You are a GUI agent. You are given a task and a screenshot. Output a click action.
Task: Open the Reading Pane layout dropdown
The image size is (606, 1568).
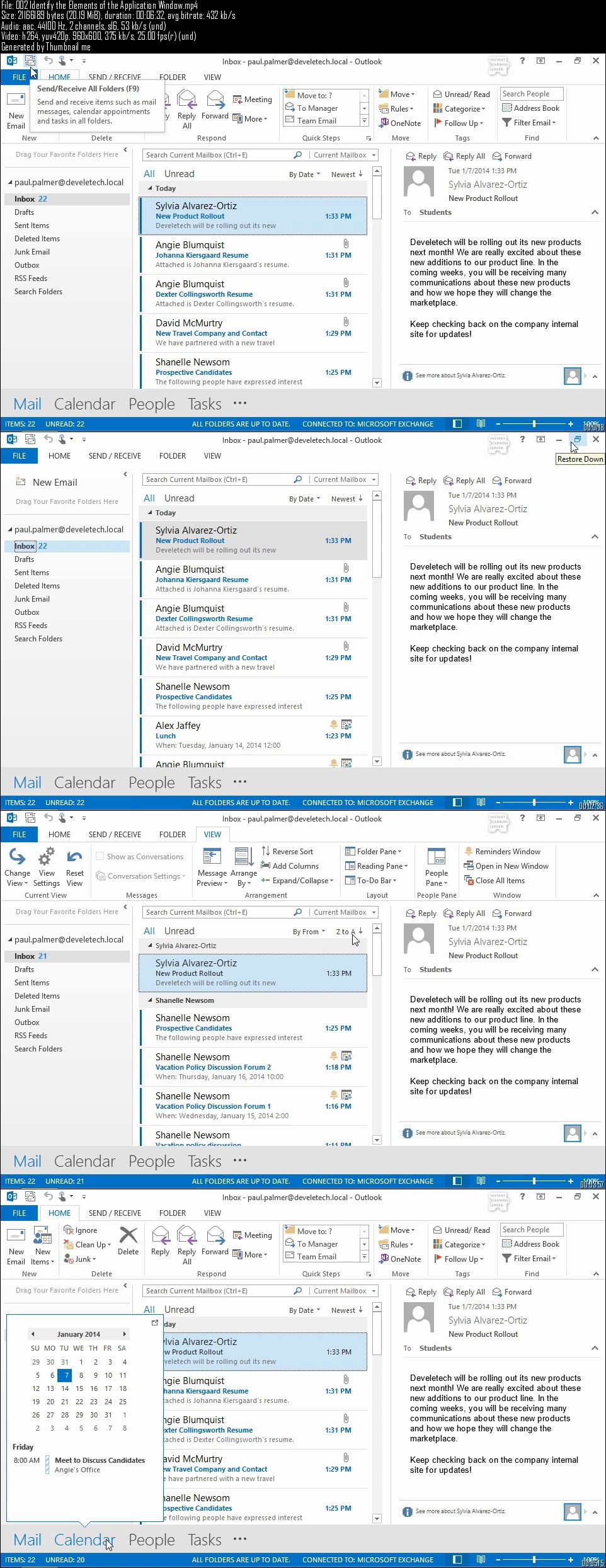coord(377,866)
